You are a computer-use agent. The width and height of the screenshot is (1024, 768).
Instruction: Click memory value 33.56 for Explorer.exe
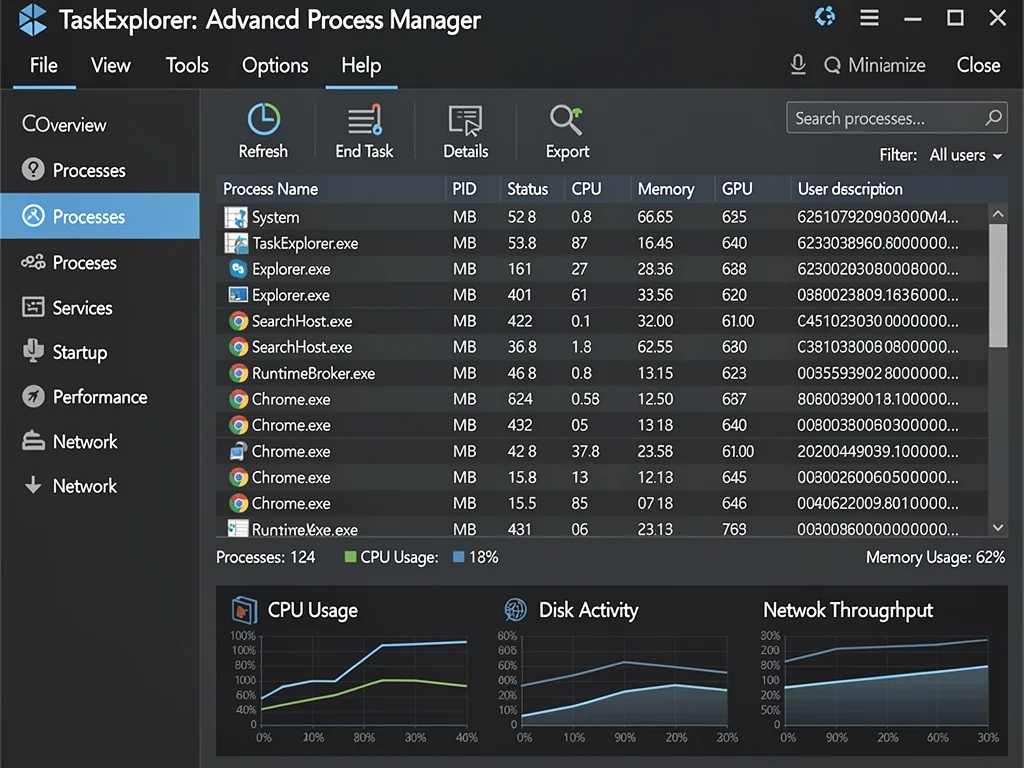pos(655,295)
